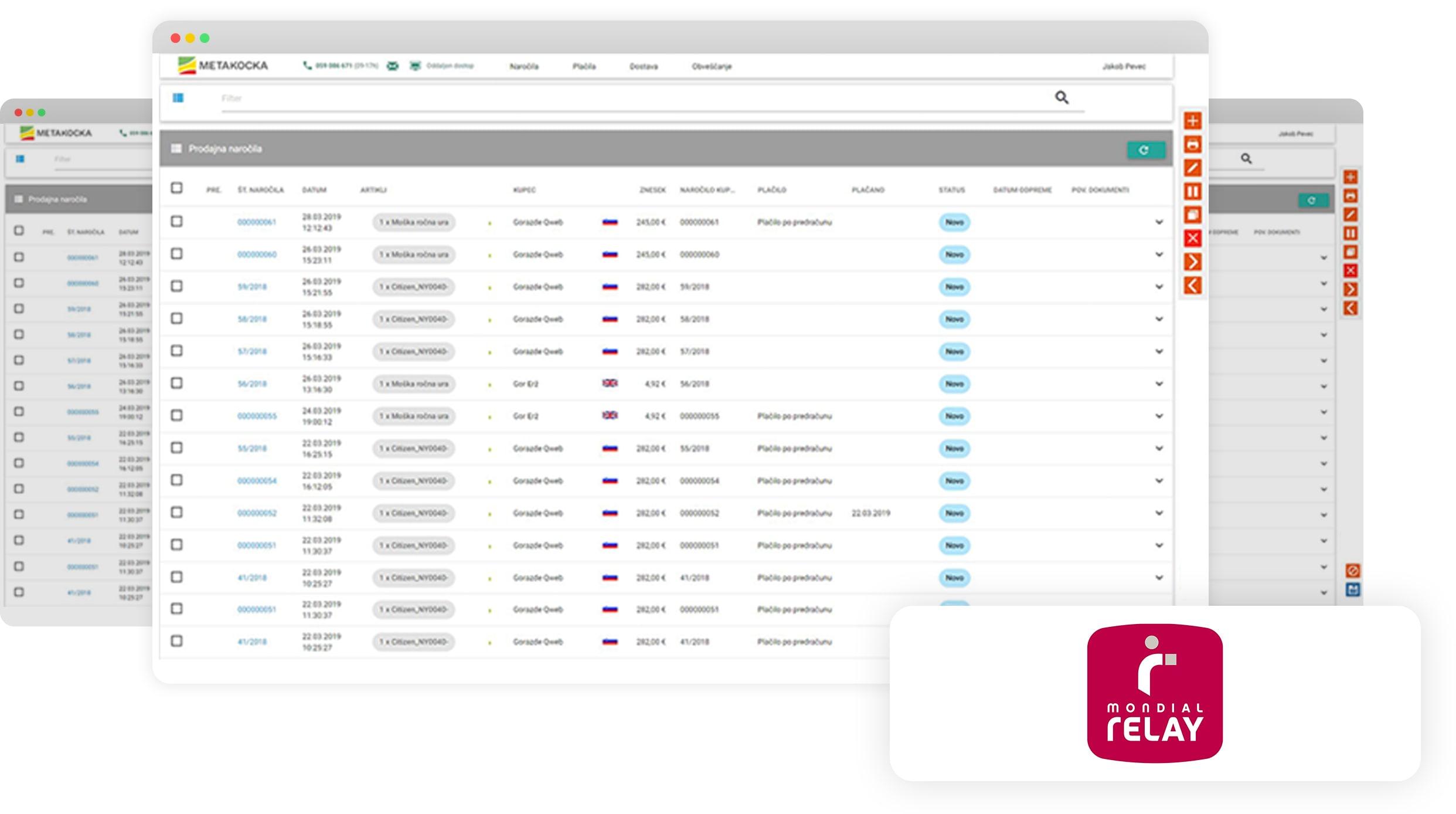Open the Dostava menu in the front window
This screenshot has height=814, width=1456.
pyautogui.click(x=644, y=66)
